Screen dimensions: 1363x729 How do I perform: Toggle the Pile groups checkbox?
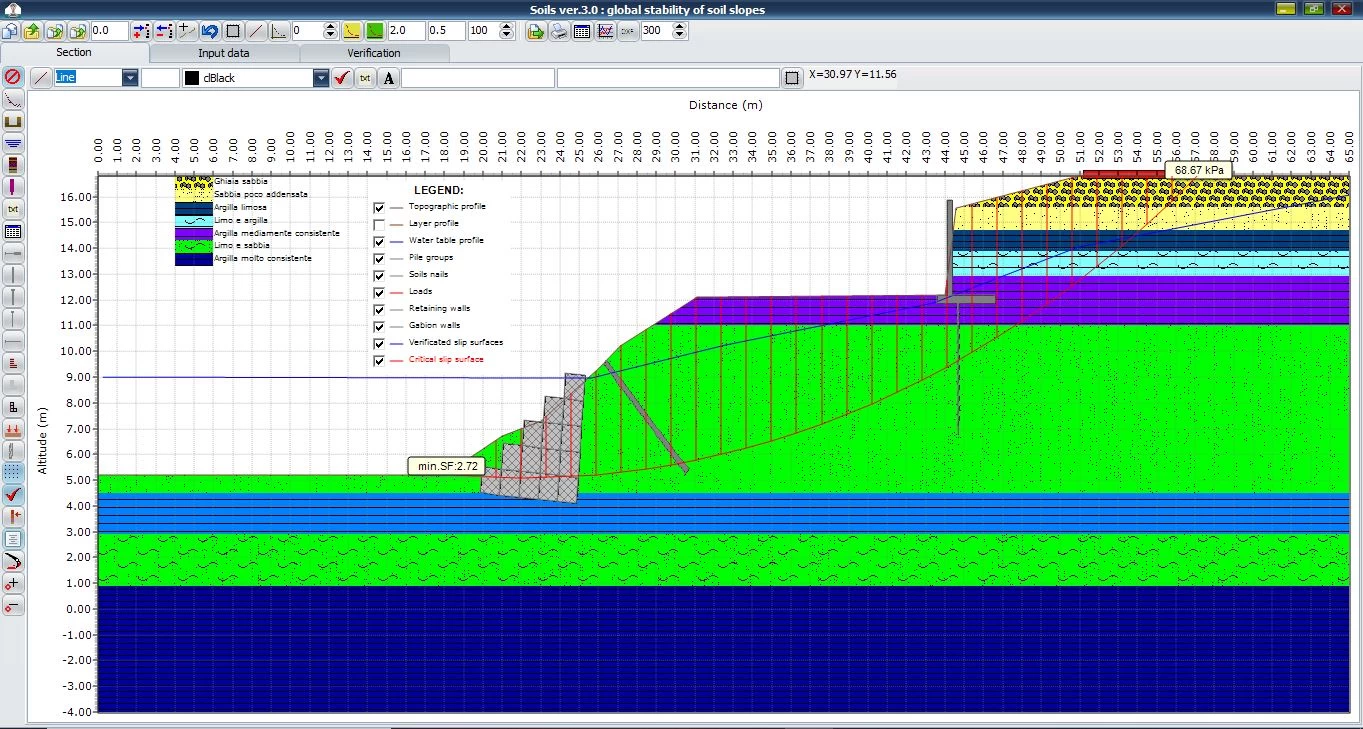[379, 258]
